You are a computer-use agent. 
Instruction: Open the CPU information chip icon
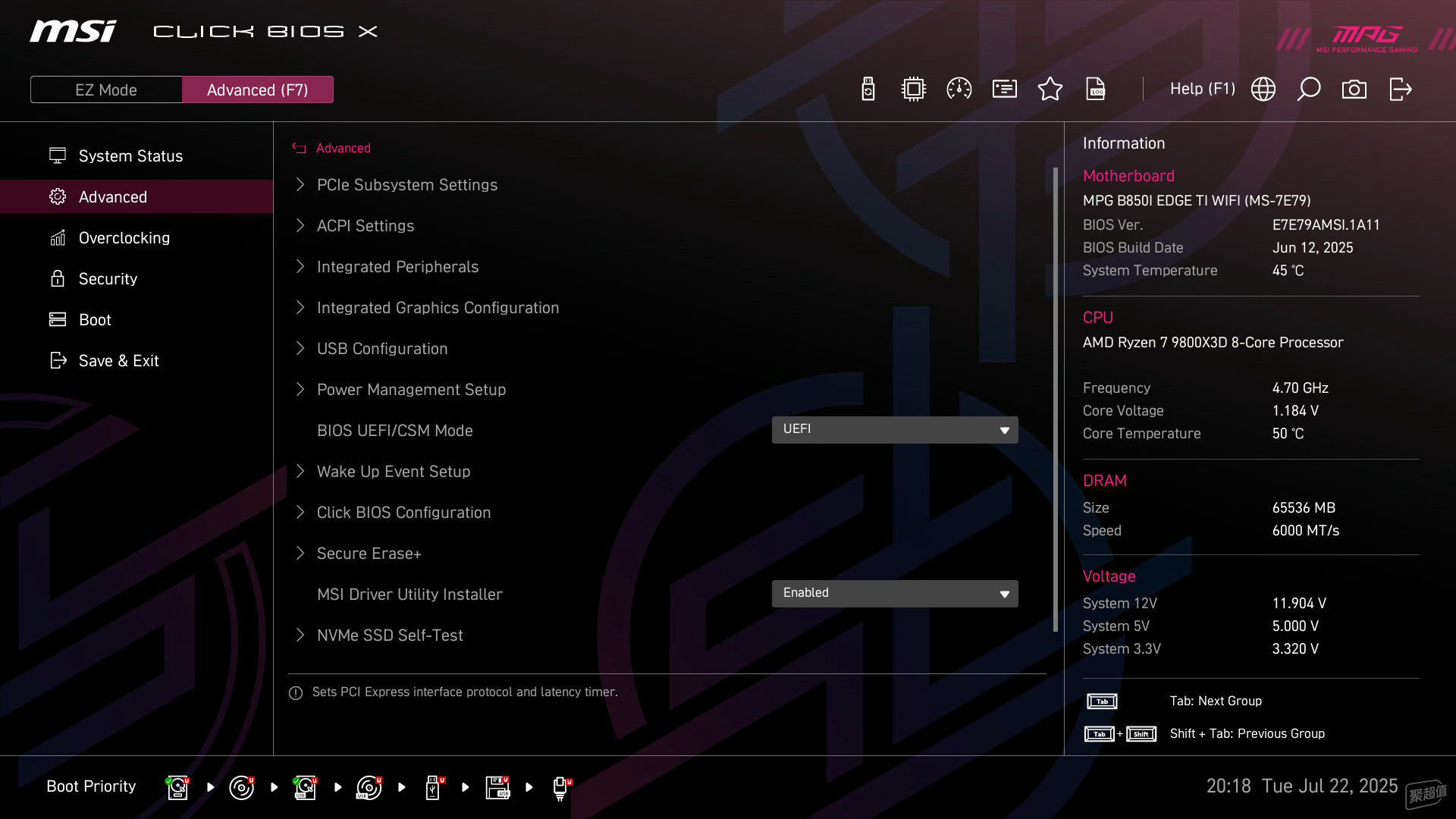click(x=914, y=89)
